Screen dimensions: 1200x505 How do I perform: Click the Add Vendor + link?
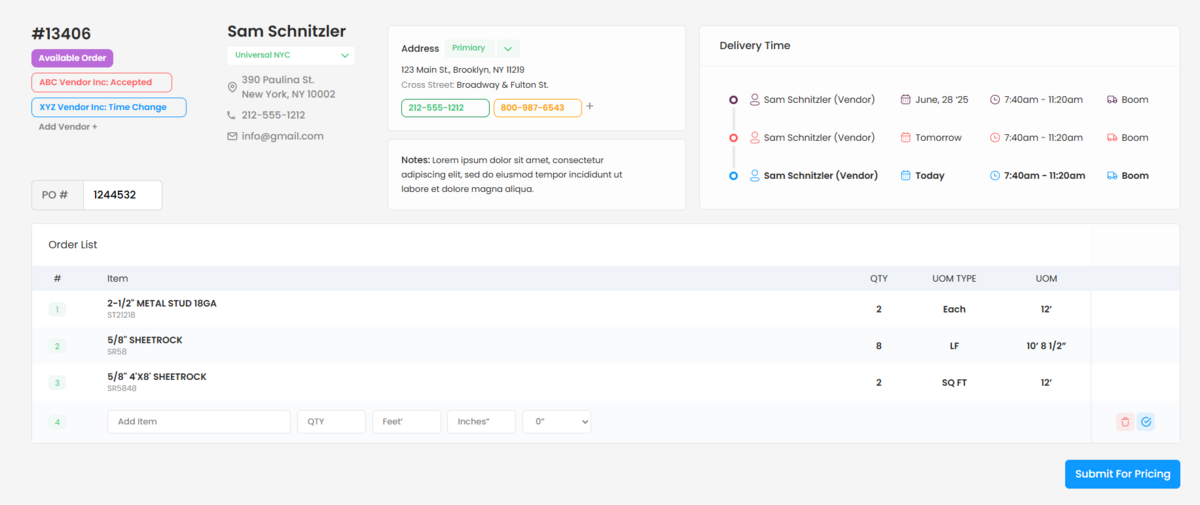click(x=68, y=127)
